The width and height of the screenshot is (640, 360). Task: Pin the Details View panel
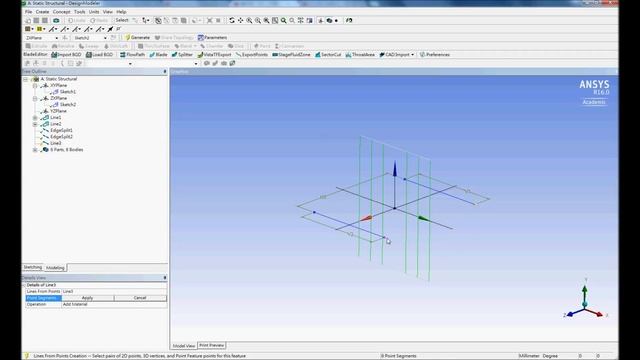[x=165, y=278]
